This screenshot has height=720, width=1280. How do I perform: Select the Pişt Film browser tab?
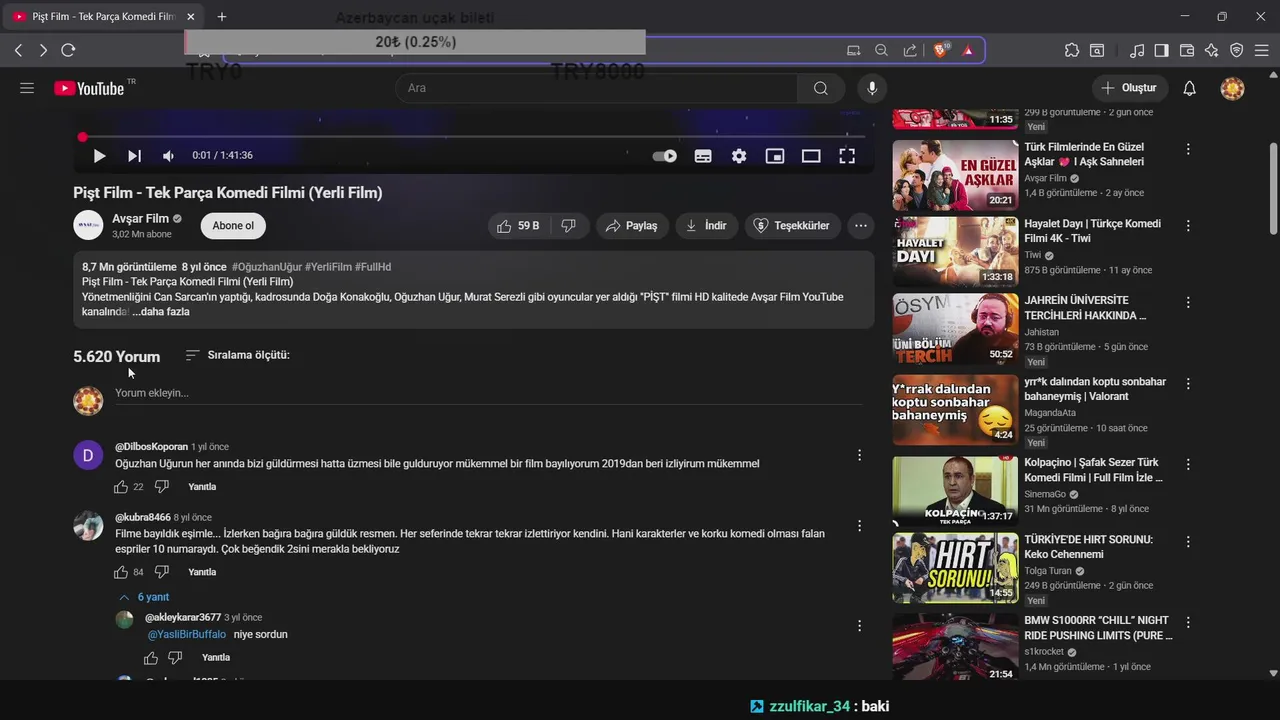[104, 17]
